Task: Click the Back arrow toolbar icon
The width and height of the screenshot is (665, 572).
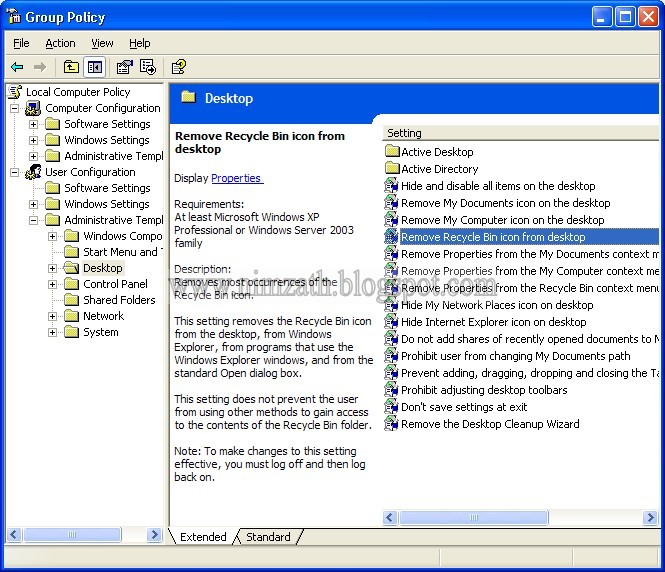Action: pos(17,67)
